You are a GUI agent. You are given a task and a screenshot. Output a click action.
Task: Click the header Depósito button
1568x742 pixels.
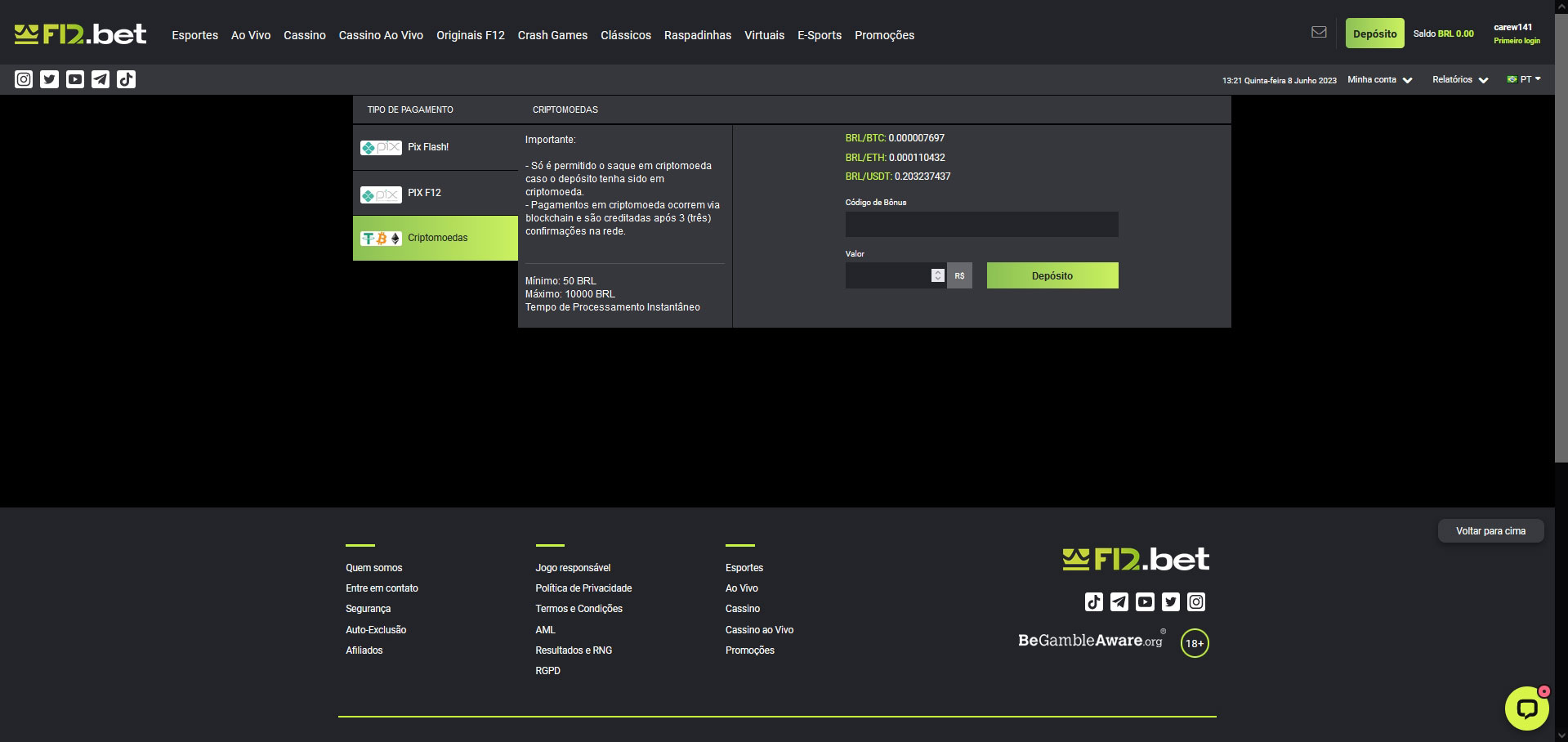point(1374,34)
